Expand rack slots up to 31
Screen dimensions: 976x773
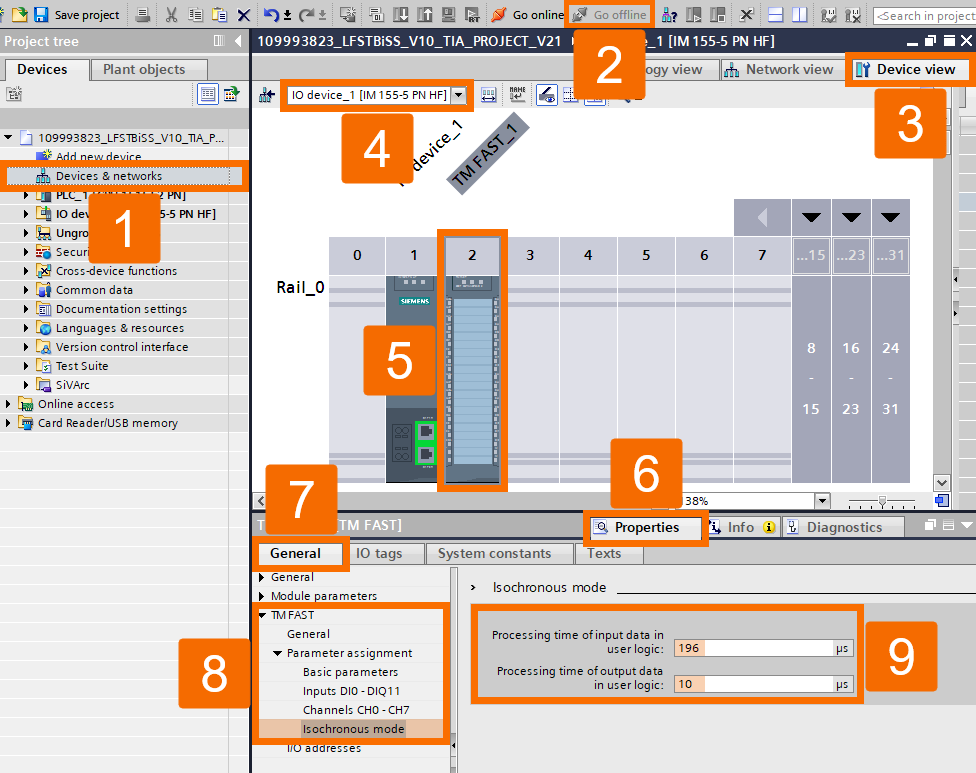(x=891, y=218)
